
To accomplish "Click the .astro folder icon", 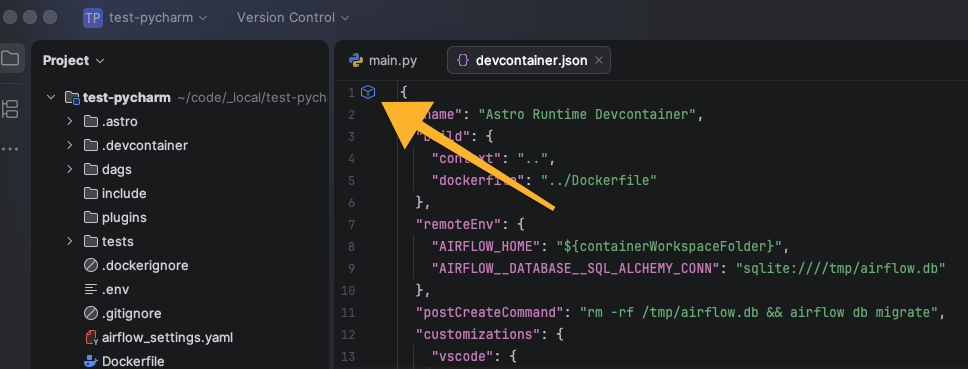I will (x=91, y=121).
